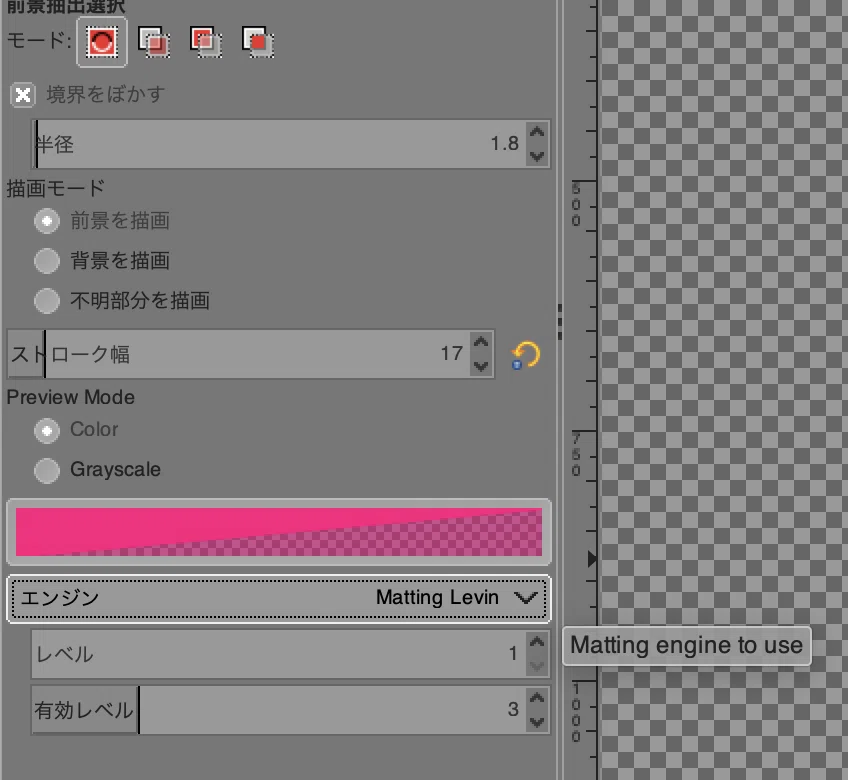Select Intersect with selection mode icon
Image resolution: width=848 pixels, height=780 pixels.
coord(258,42)
